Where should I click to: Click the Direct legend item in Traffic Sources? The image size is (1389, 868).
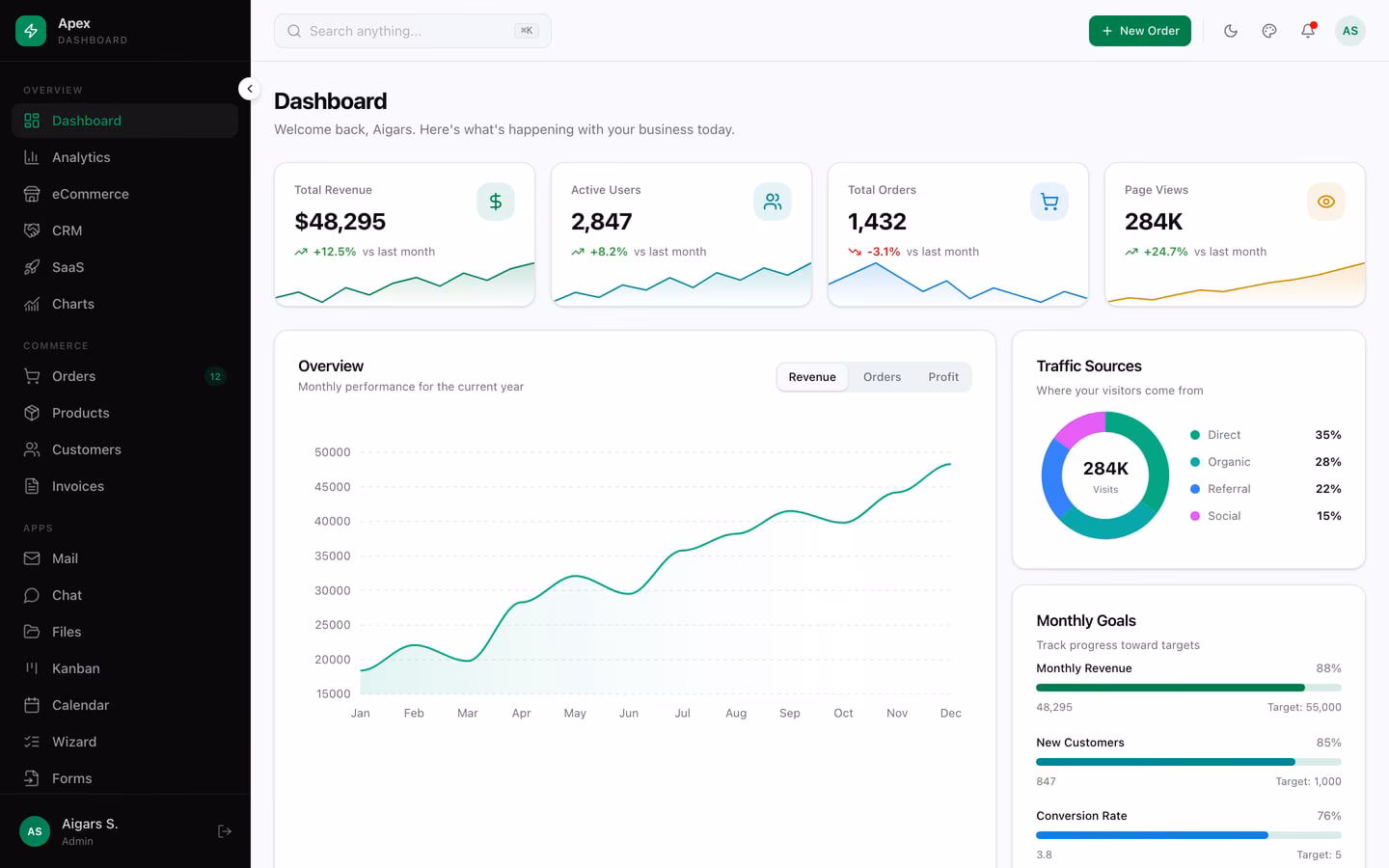[1266, 435]
